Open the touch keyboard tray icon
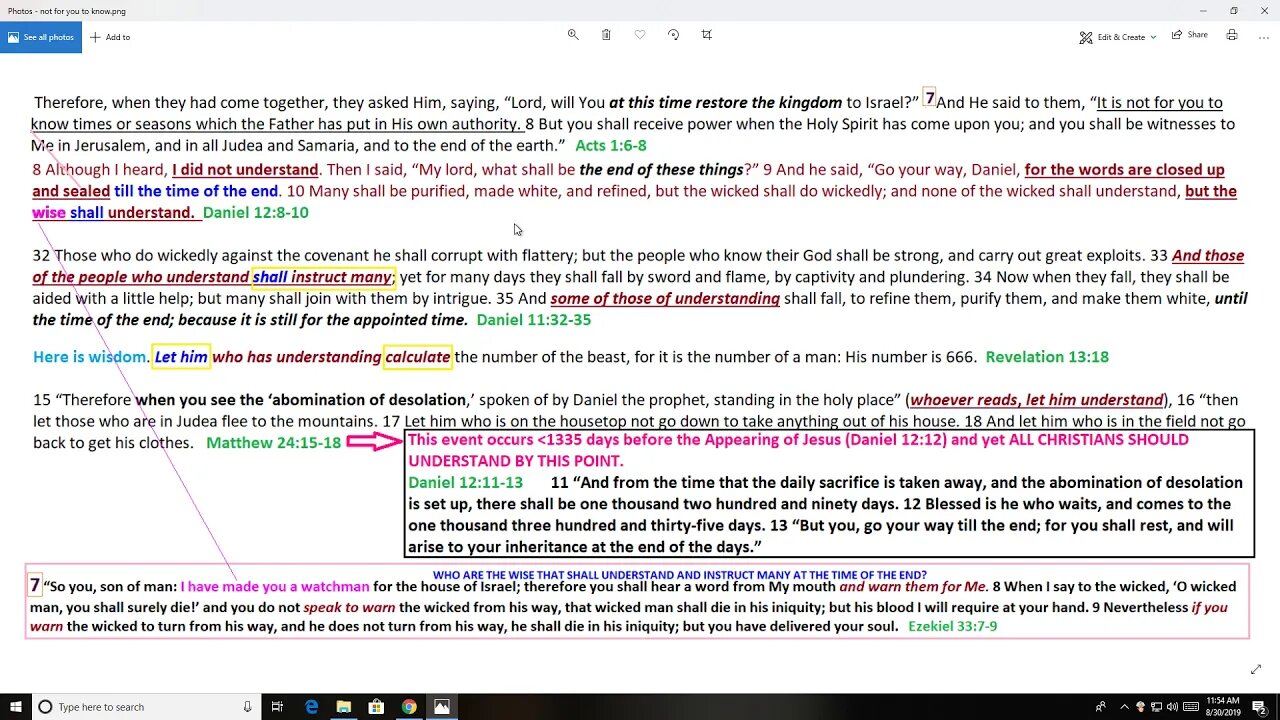Screen dimensions: 1280x720 (1190, 707)
